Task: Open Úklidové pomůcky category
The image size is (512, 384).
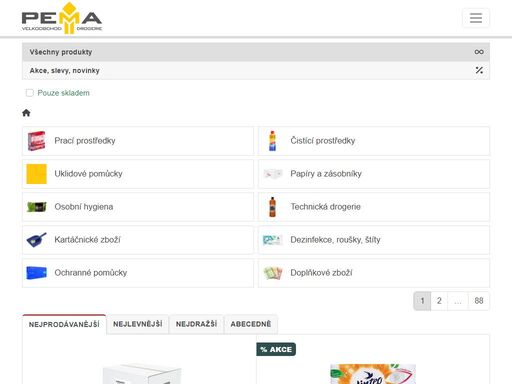Action: click(x=138, y=174)
